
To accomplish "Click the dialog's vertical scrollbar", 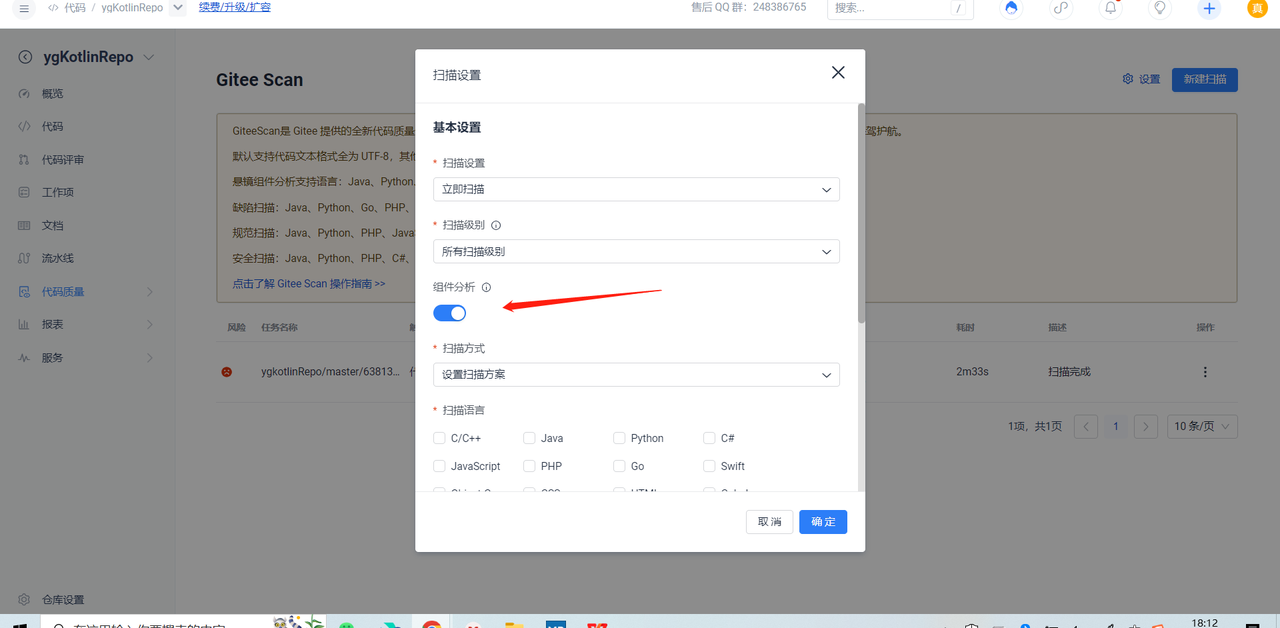I will [861, 212].
